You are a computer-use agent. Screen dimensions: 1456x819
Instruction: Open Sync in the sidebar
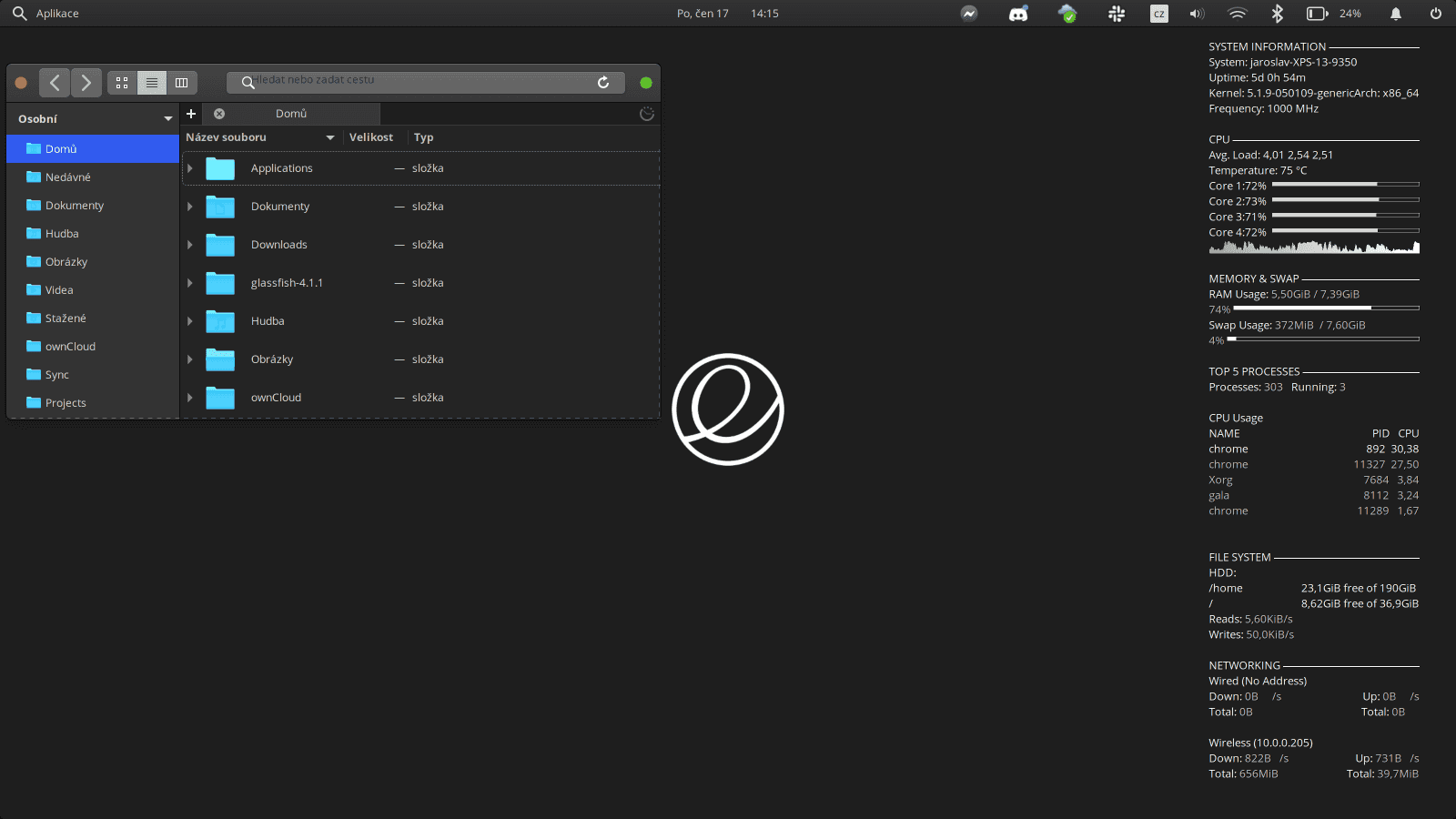[93, 375]
